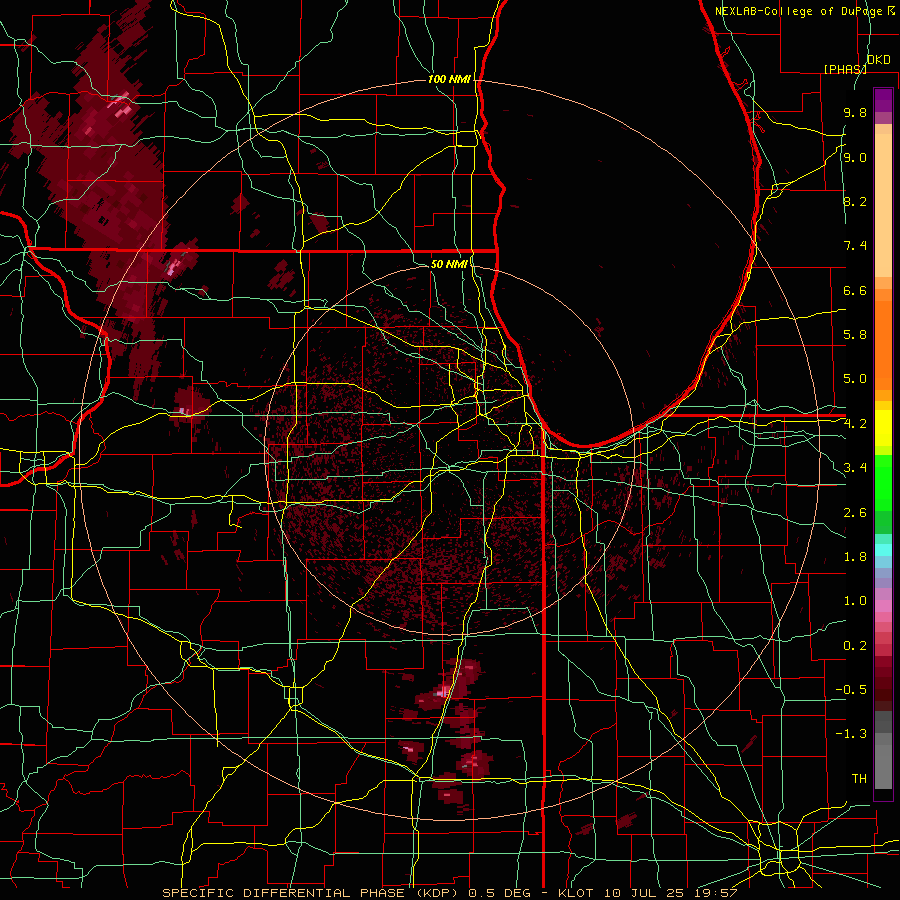
Task: Click the 9.8 value on the scale
Action: 855,112
